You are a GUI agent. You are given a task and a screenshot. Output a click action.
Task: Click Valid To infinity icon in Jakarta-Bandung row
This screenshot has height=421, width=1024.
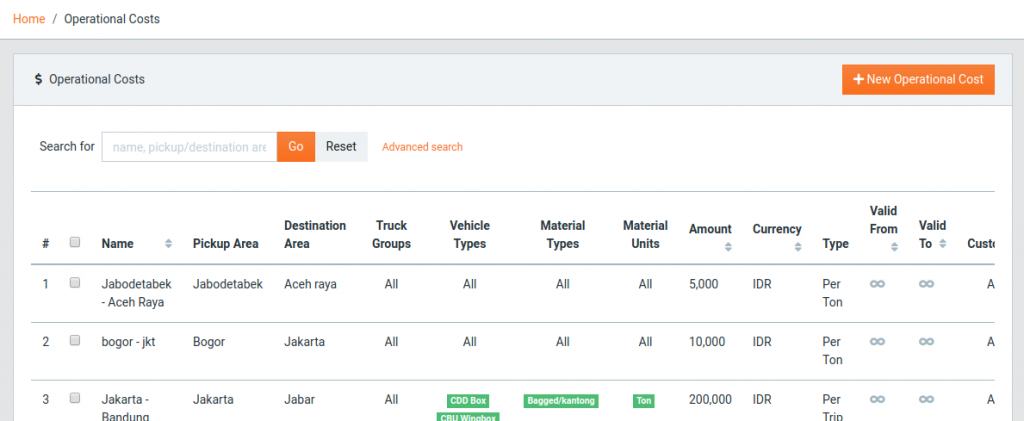[x=926, y=399]
